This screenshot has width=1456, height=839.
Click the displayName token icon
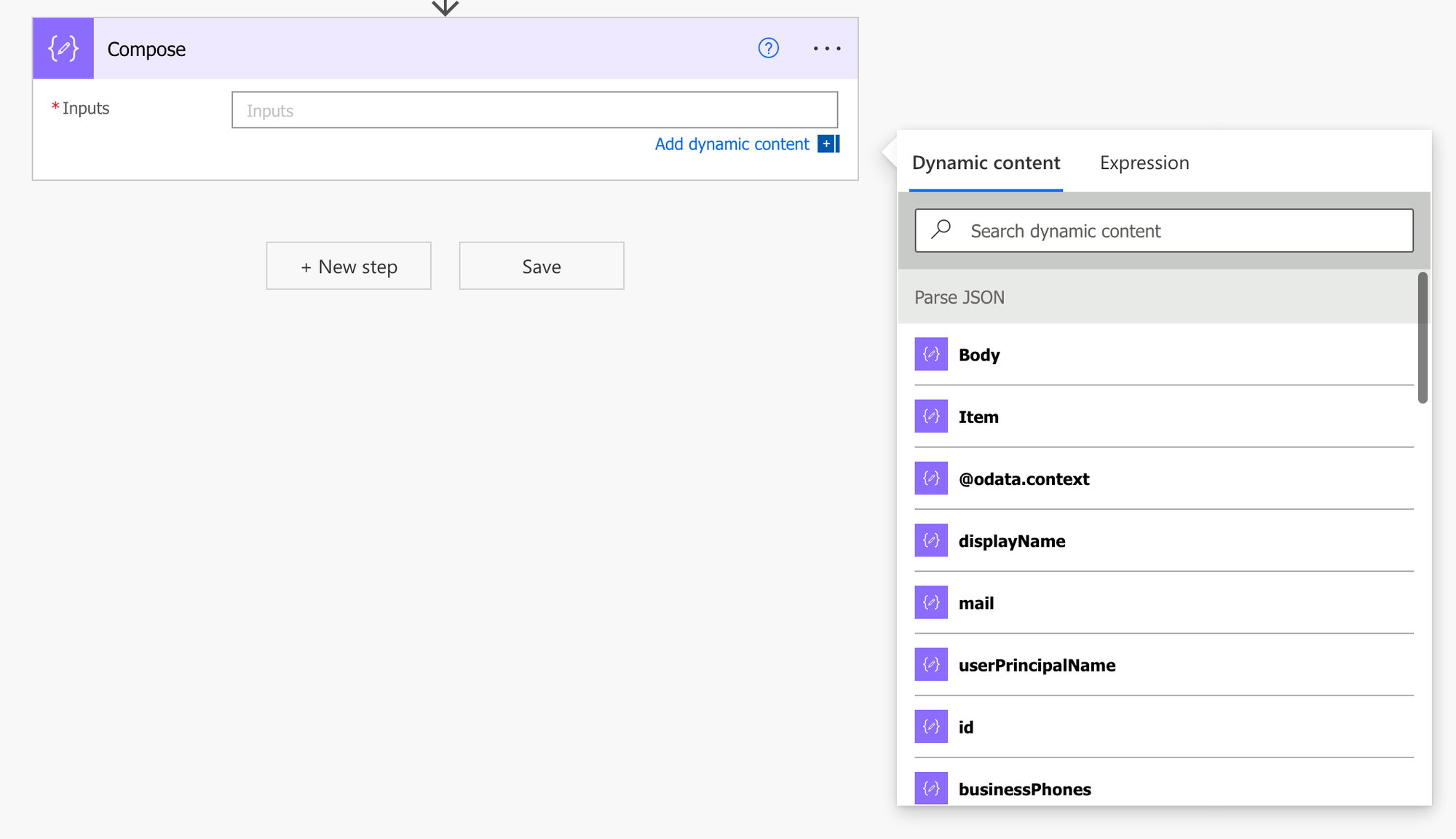click(930, 540)
